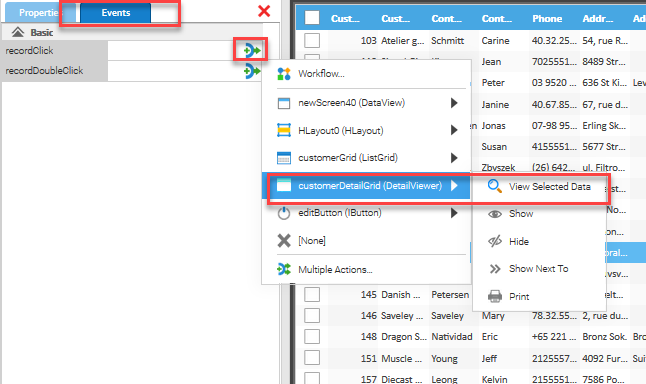Screen dimensions: 646x384
Task: Switch to the Properties tab
Action: click(40, 13)
